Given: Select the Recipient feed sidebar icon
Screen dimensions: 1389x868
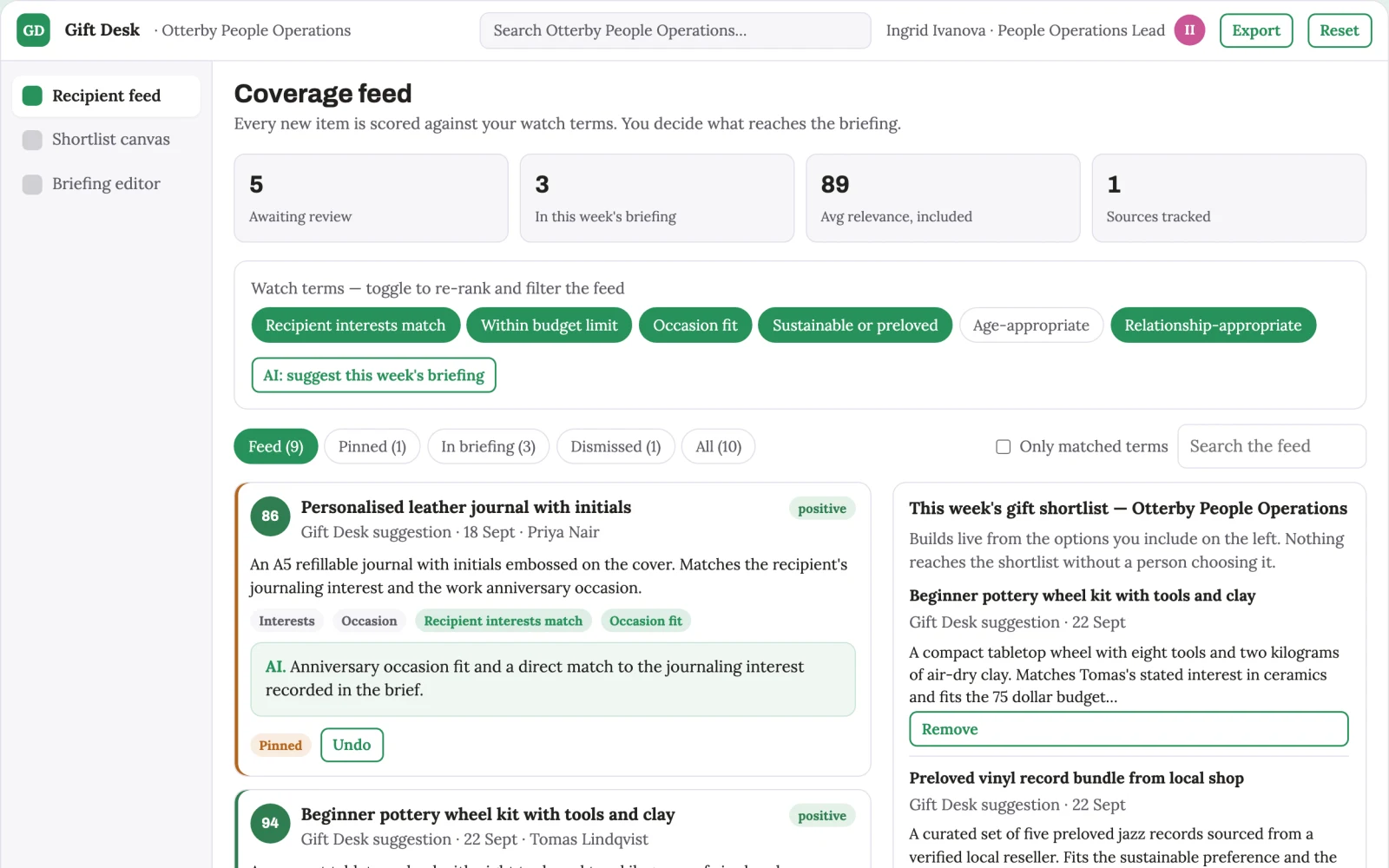Looking at the screenshot, I should click(32, 95).
